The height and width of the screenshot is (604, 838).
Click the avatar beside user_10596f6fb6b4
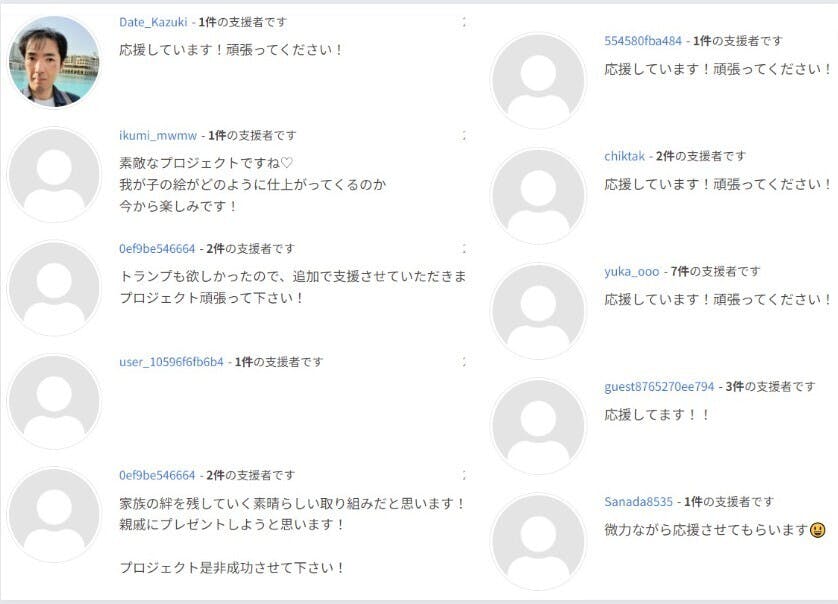coord(54,401)
